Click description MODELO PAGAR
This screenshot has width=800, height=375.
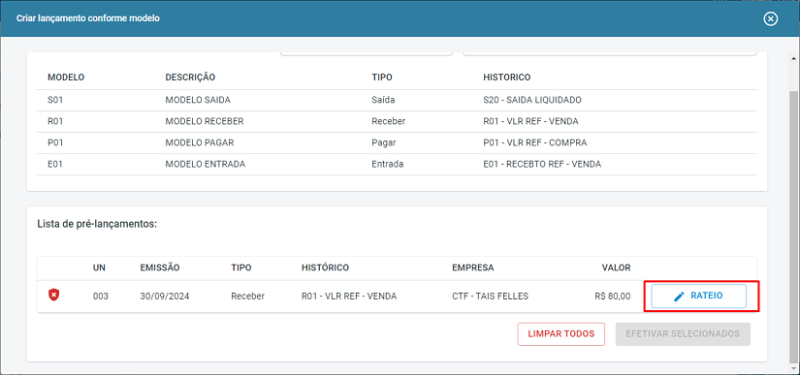point(199,143)
